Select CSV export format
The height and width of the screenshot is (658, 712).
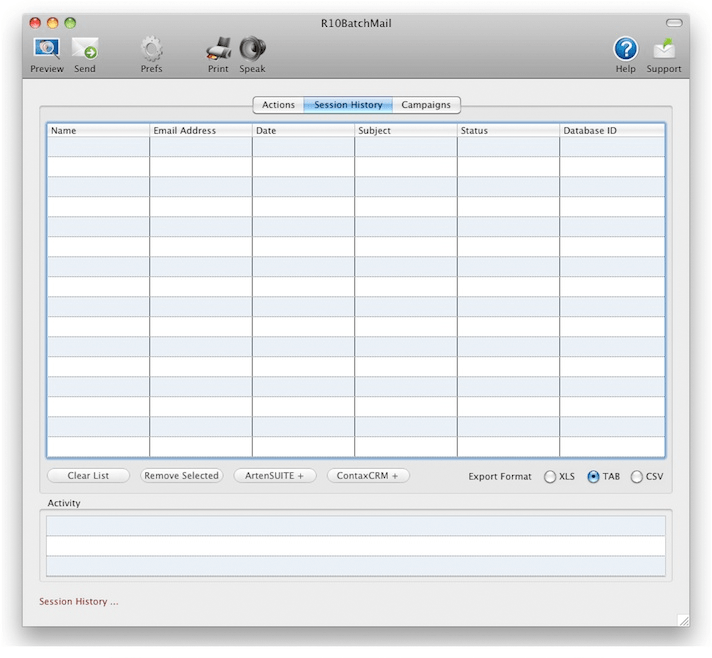(637, 476)
